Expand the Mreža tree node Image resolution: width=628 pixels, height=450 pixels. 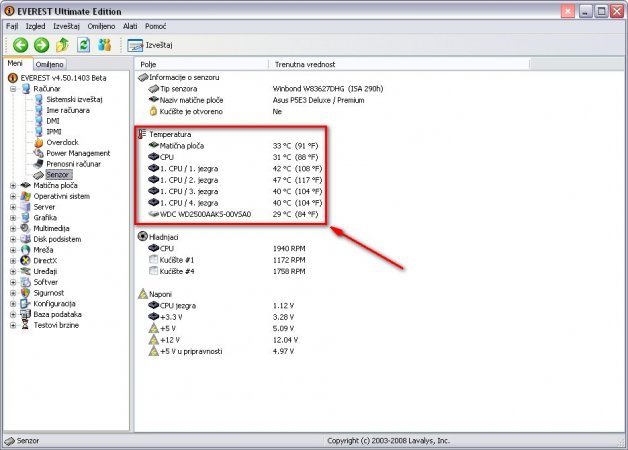pyautogui.click(x=13, y=250)
